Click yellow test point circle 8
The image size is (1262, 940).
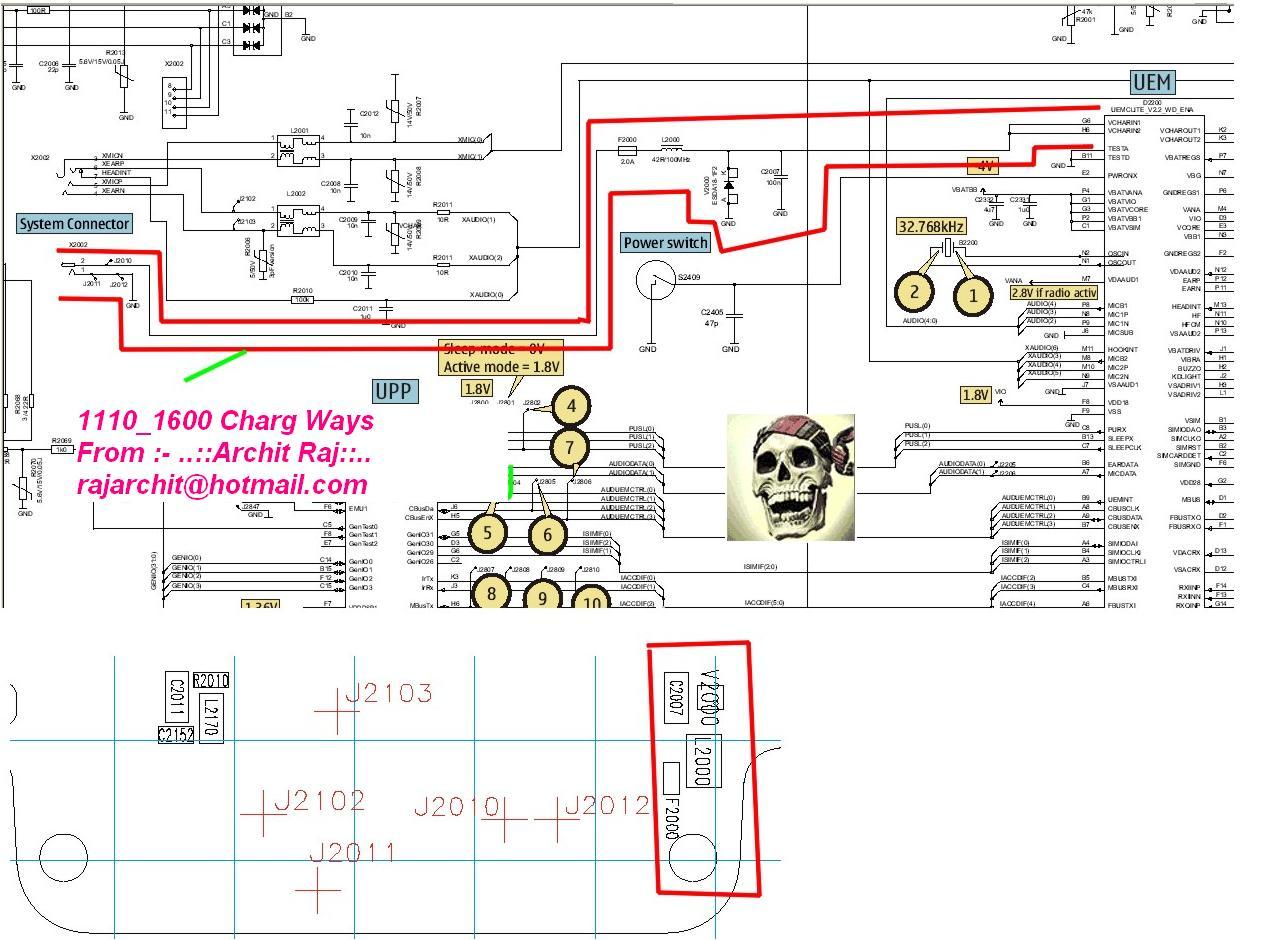(491, 593)
